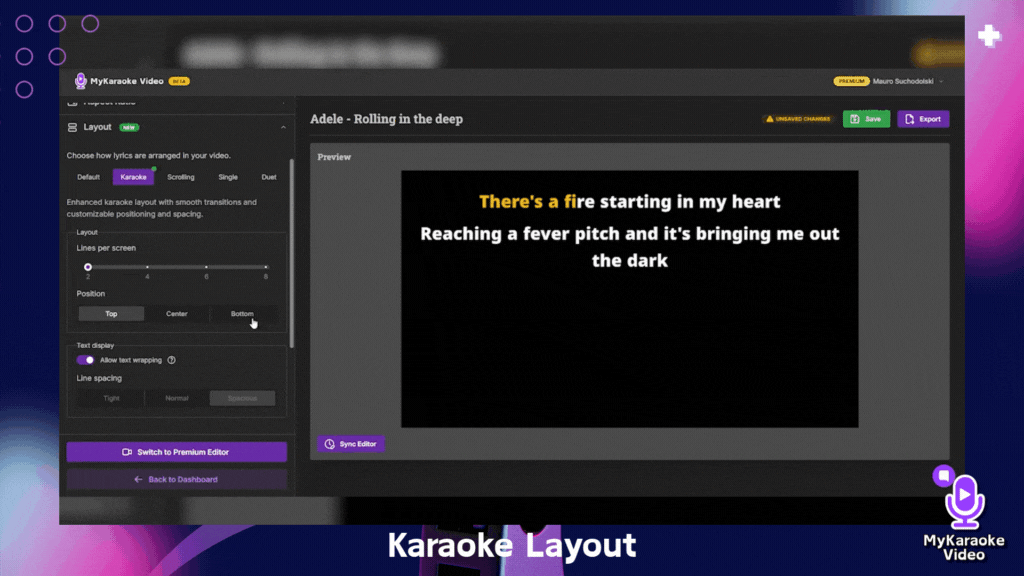Screen dimensions: 1024x576
Task: Switch to Premium Editor
Action: pyautogui.click(x=176, y=452)
